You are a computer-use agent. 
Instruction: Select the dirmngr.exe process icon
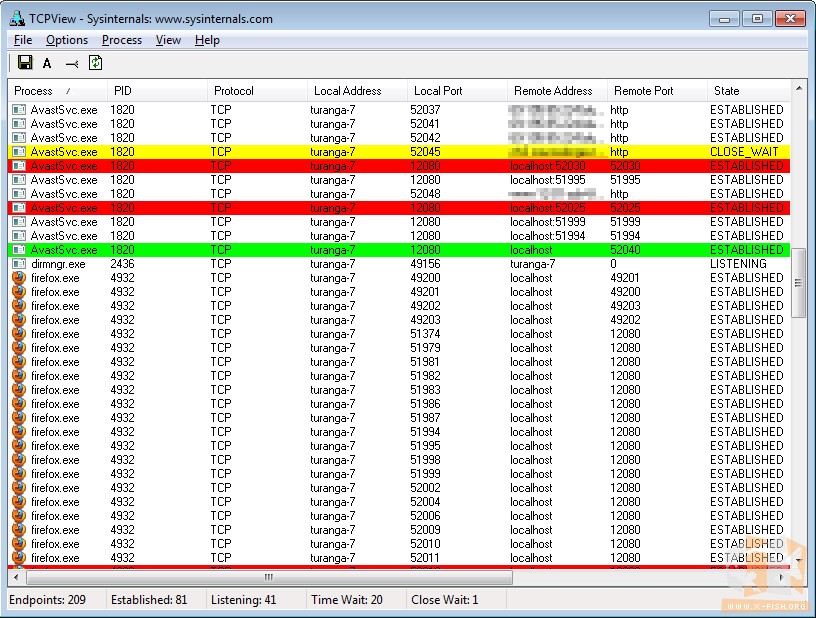(x=19, y=264)
